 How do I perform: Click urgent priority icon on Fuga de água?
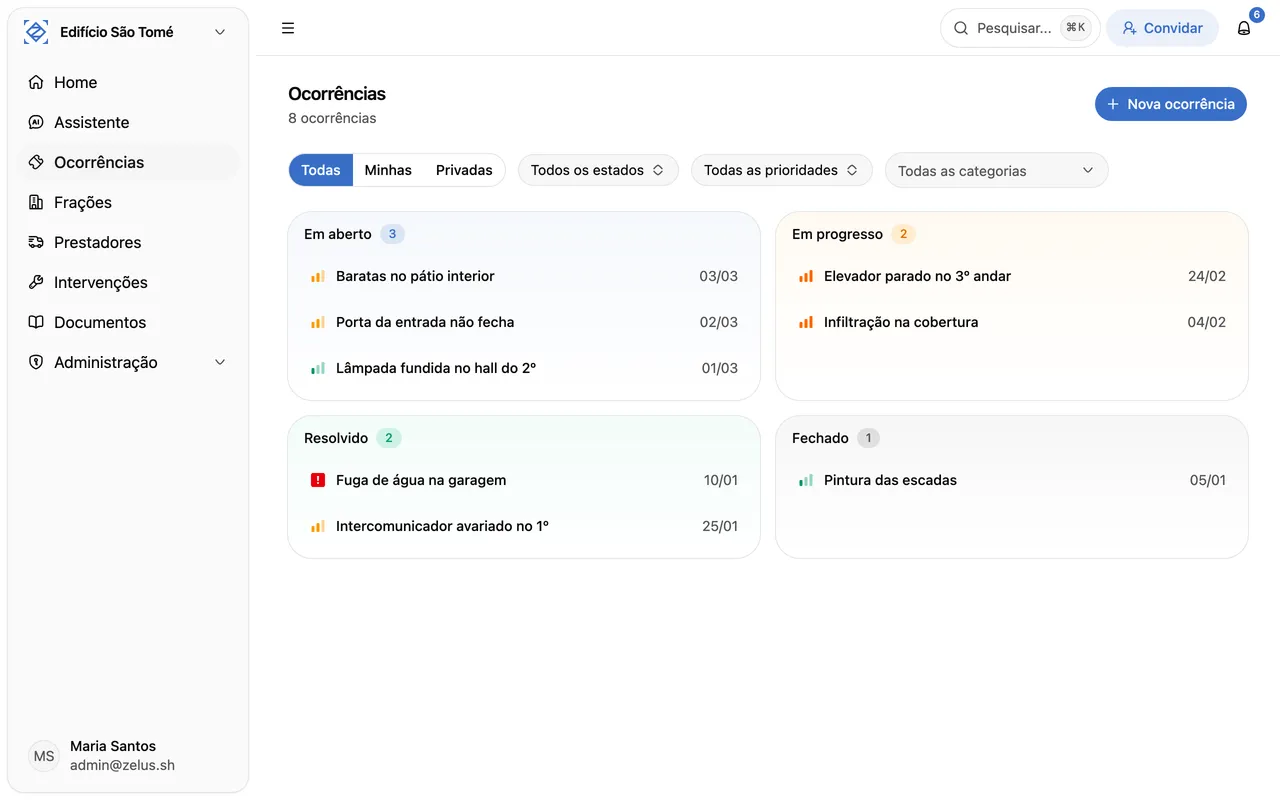coord(318,480)
